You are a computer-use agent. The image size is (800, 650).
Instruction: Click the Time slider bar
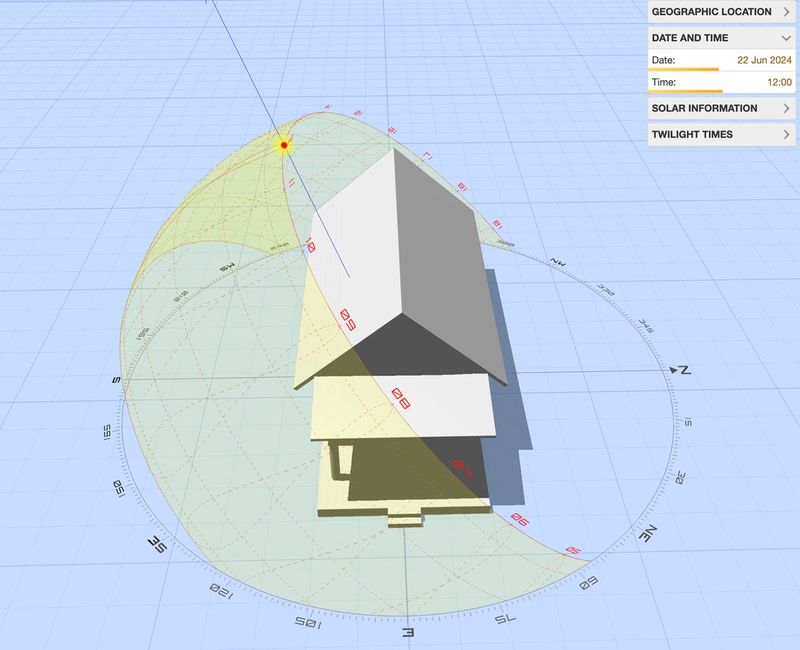click(721, 91)
